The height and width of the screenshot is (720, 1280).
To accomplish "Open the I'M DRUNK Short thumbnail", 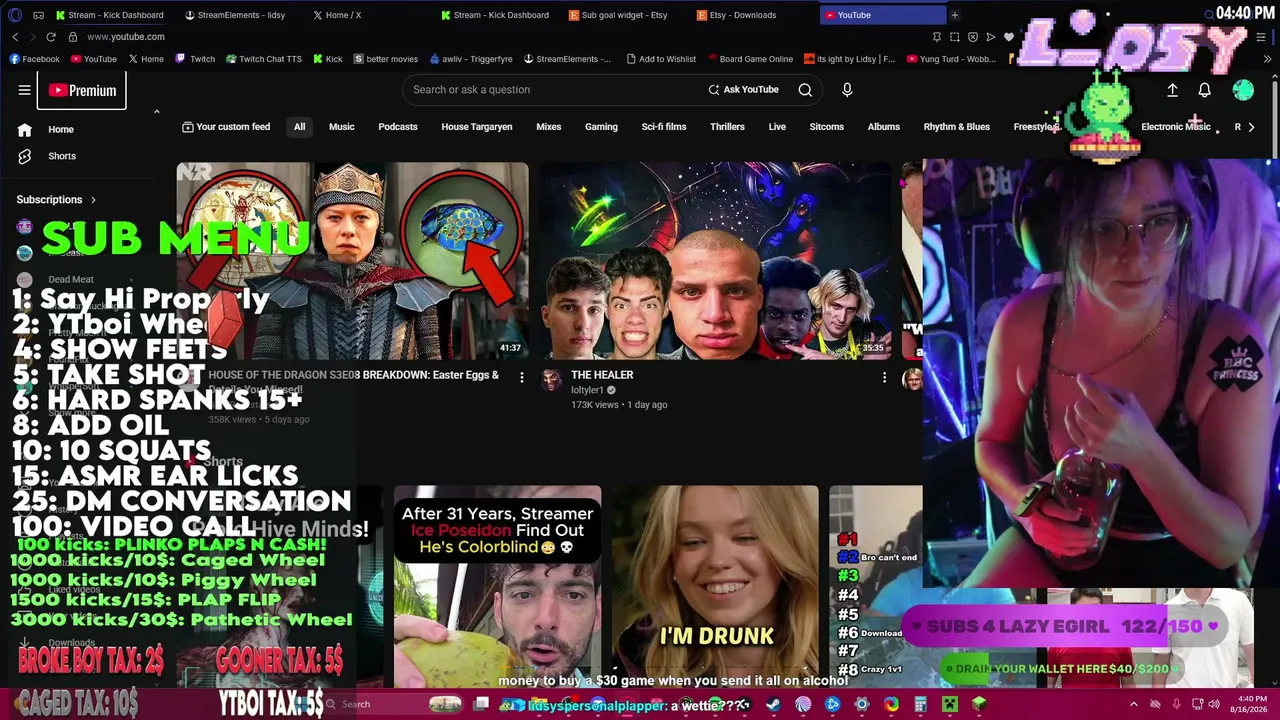I will pyautogui.click(x=715, y=588).
